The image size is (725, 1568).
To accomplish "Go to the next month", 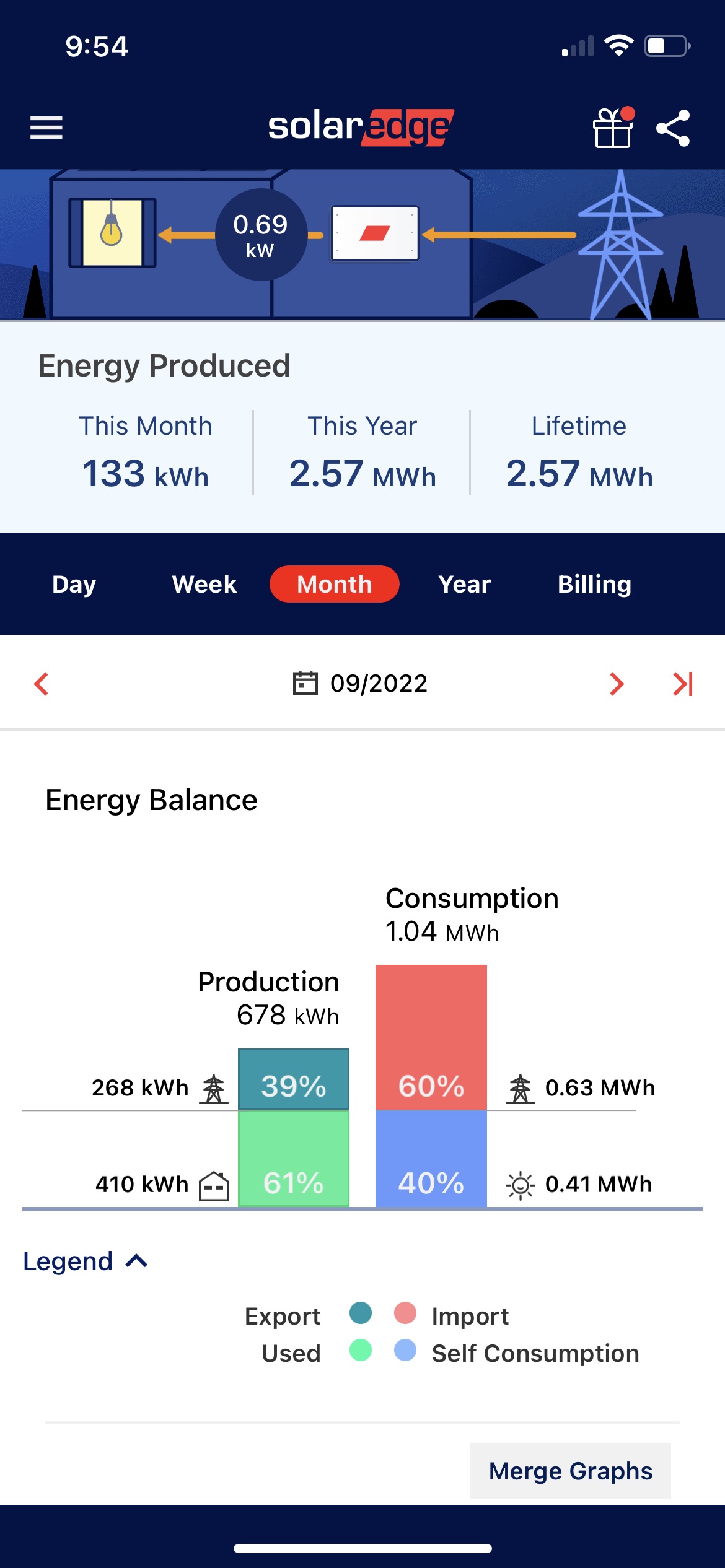I will (616, 684).
